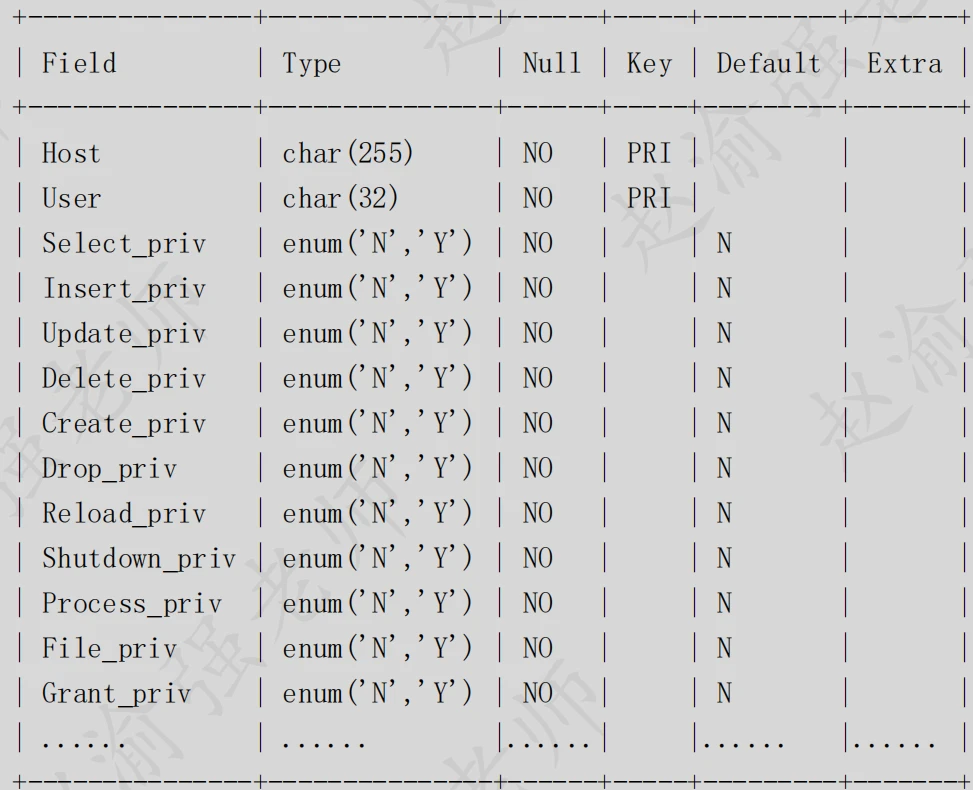Select the Host field name
The width and height of the screenshot is (973, 790).
(71, 153)
